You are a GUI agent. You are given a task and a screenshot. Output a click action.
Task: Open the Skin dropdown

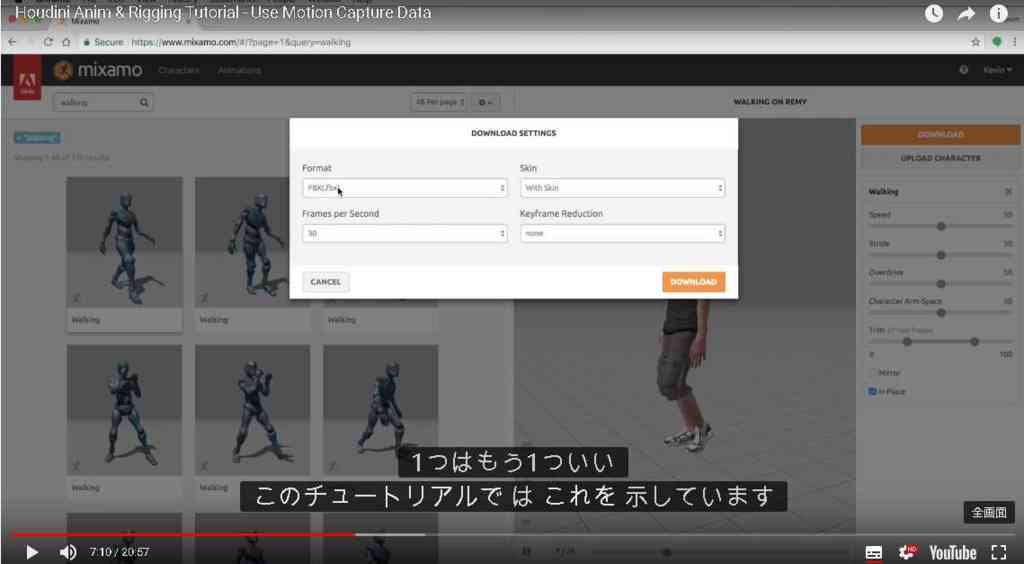622,188
